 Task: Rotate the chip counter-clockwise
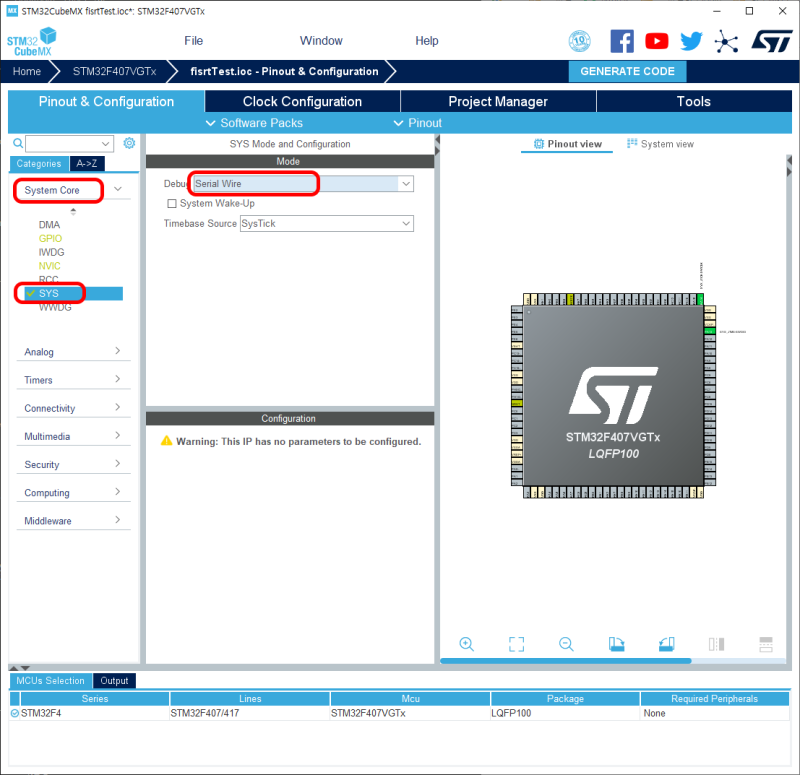point(666,644)
